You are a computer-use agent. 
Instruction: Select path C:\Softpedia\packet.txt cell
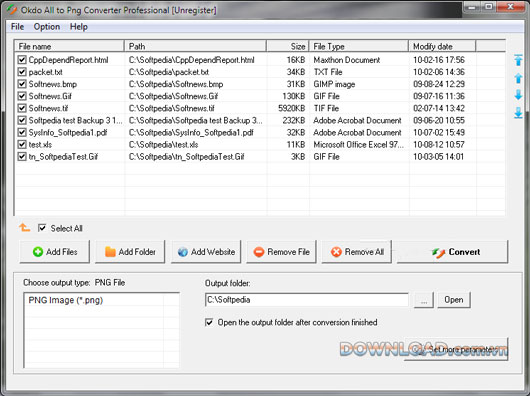point(169,72)
